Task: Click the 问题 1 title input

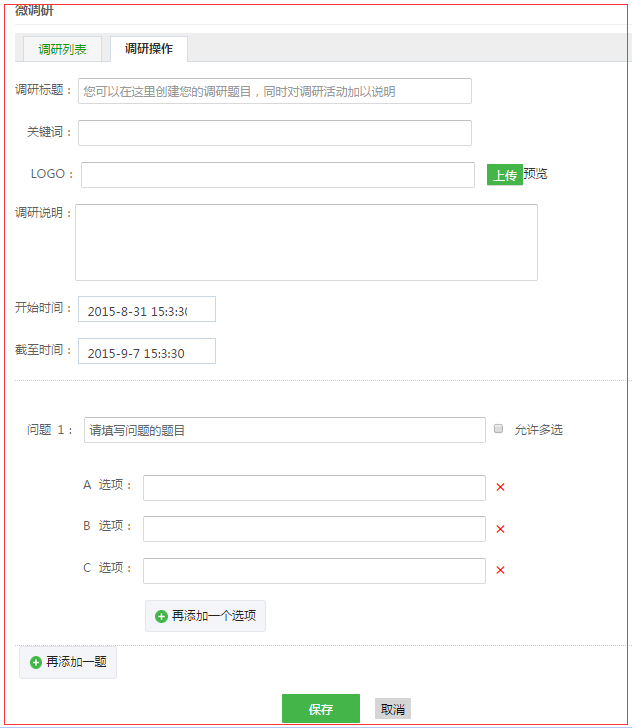Action: 285,430
